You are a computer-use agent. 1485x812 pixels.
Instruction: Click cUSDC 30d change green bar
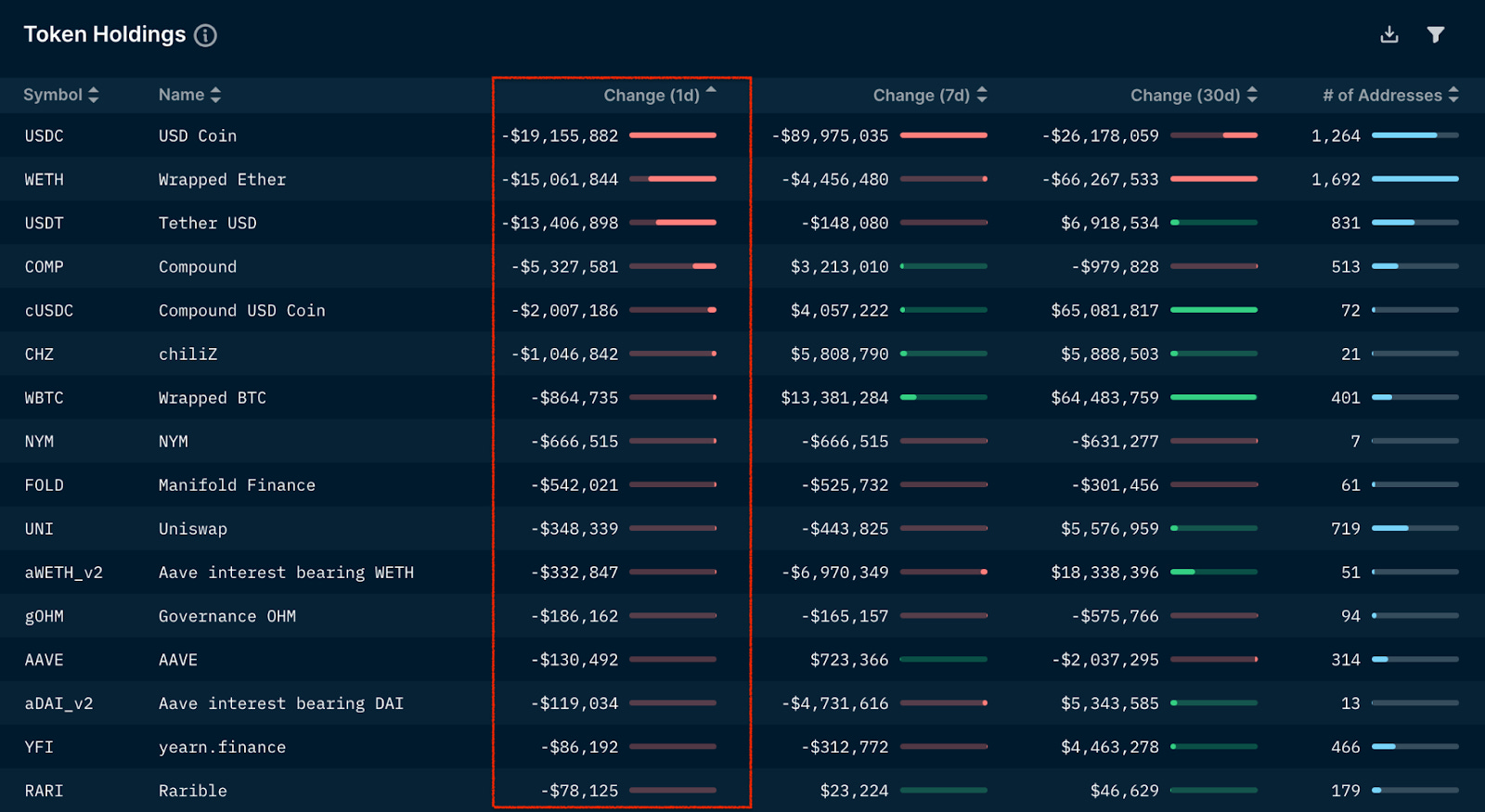click(1214, 310)
